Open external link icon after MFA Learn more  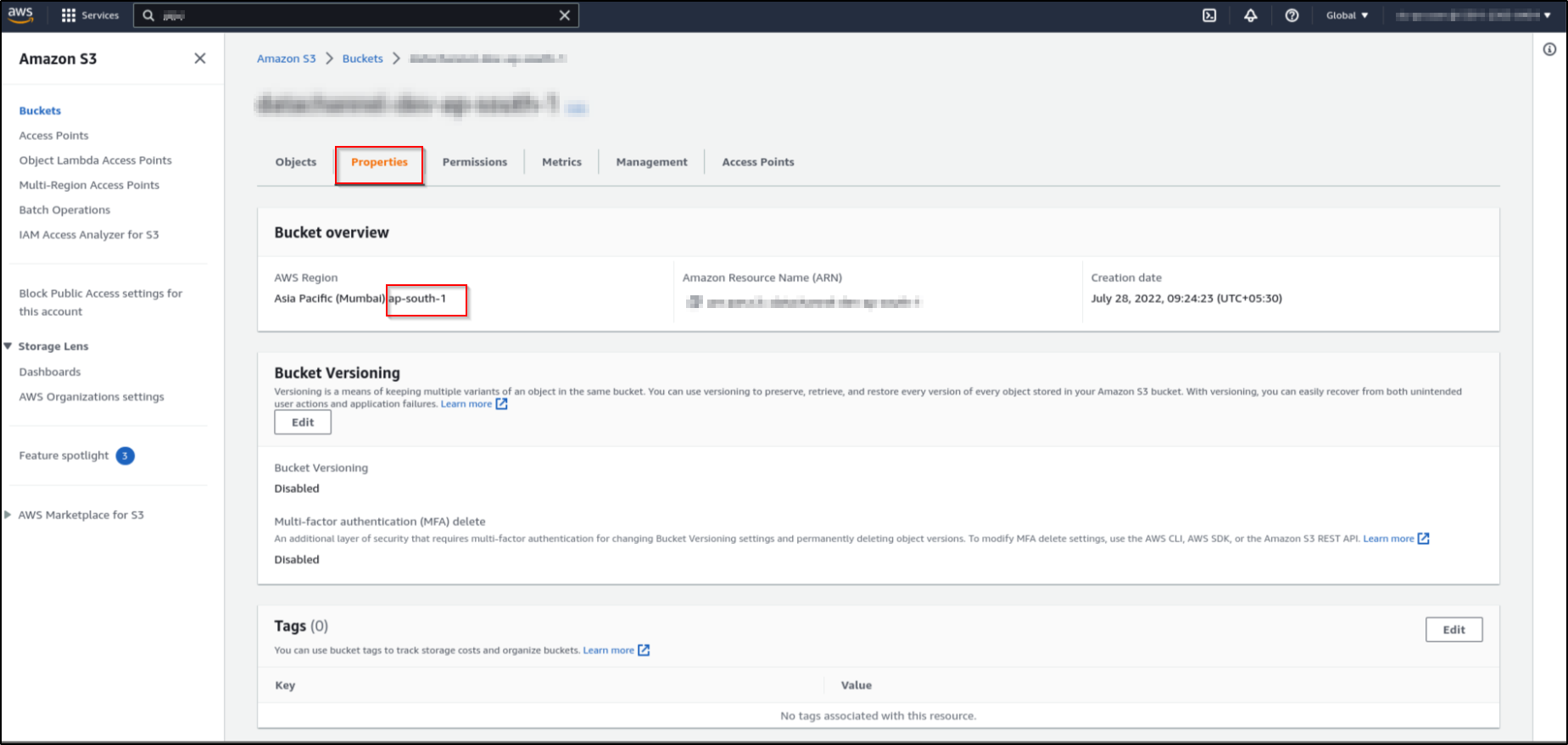pos(1424,539)
